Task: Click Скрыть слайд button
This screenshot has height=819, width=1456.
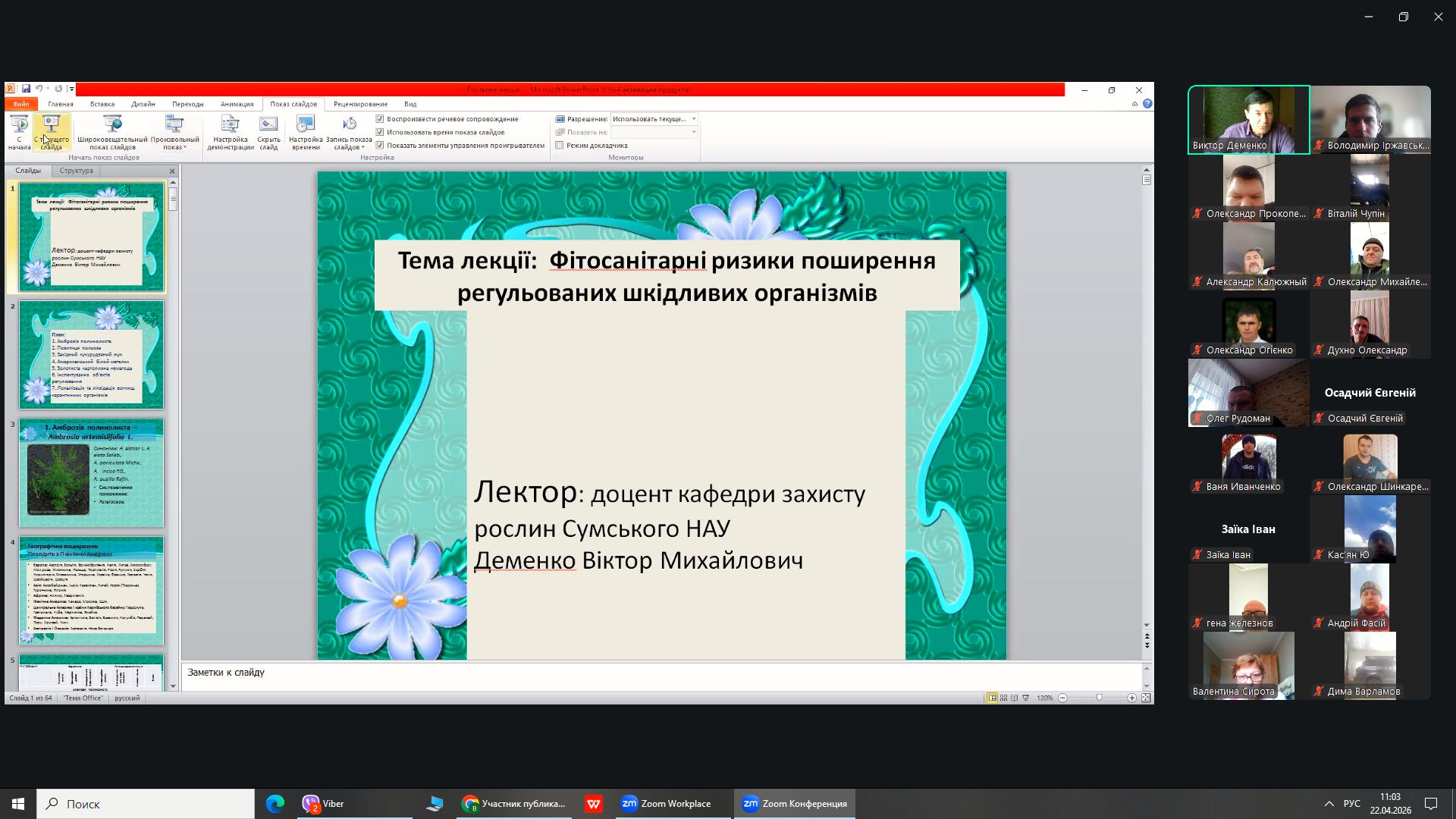Action: click(268, 132)
